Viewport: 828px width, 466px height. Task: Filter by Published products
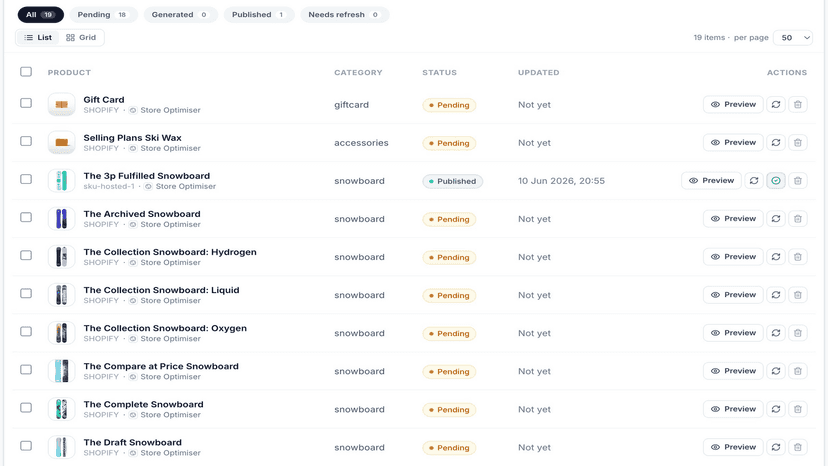click(x=259, y=15)
